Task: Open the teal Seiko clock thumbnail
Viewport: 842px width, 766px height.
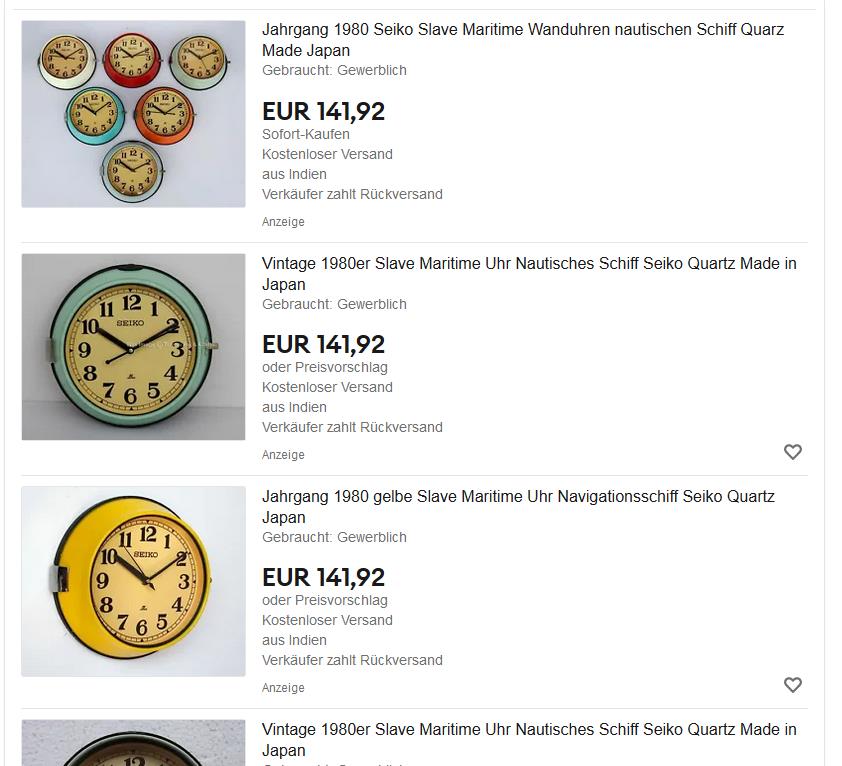Action: pos(133,347)
